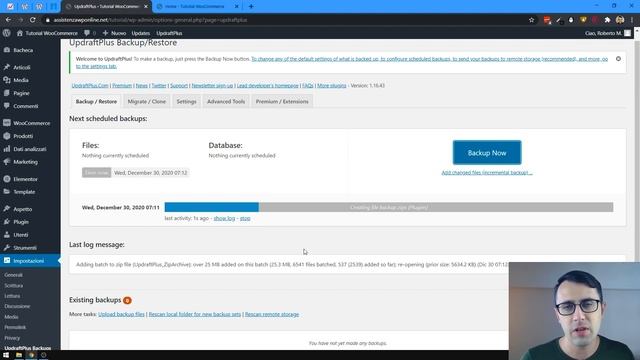Viewport: 640px width, 360px height.
Task: Click the Bacheca dashboard icon
Action: point(7,50)
